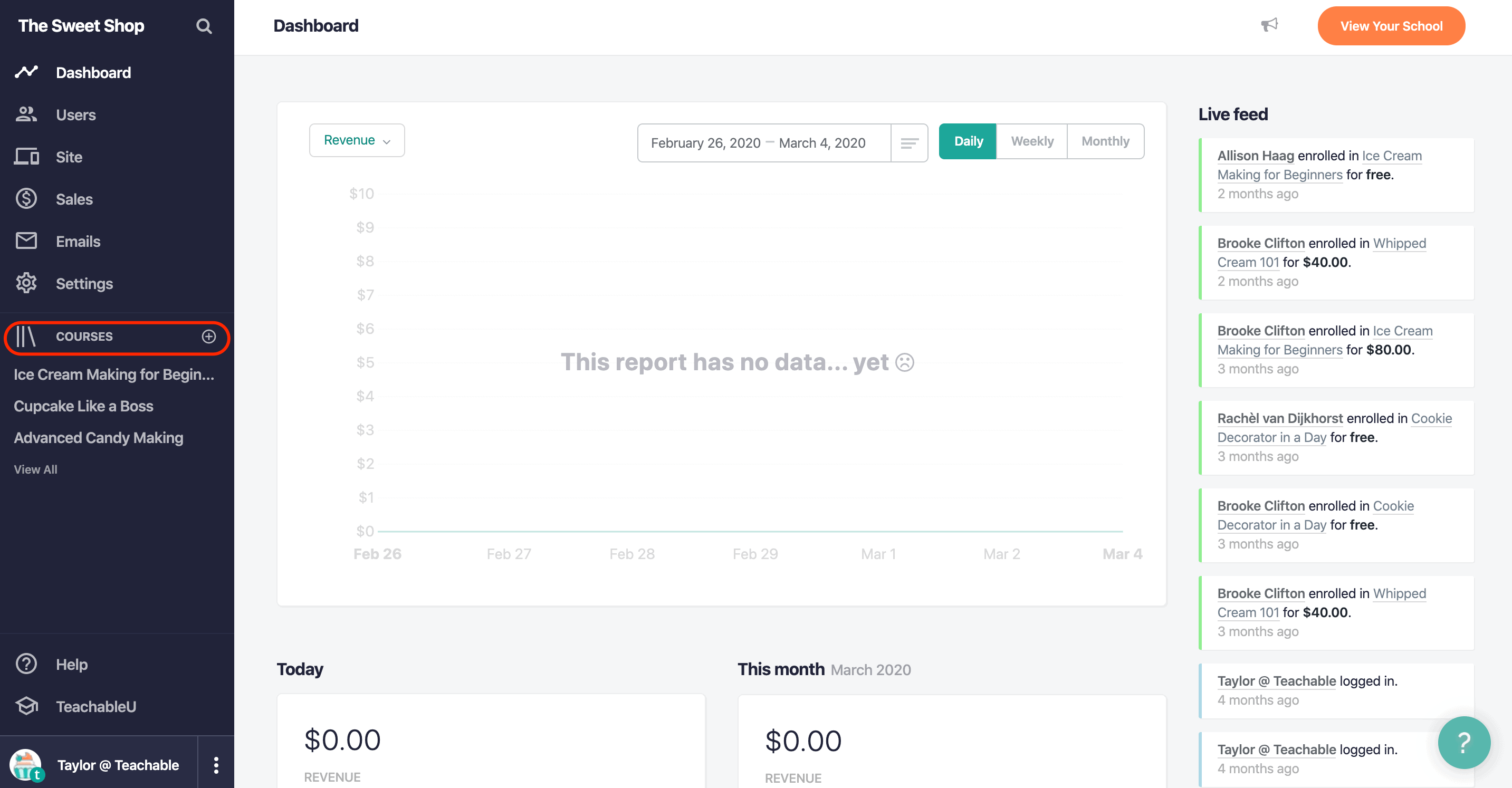
Task: Switch chart to Daily view
Action: click(968, 141)
